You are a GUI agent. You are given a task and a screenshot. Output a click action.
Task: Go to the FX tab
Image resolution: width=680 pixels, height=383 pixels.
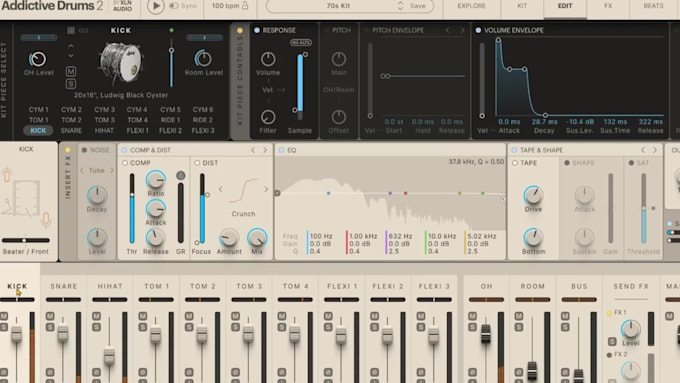point(608,6)
